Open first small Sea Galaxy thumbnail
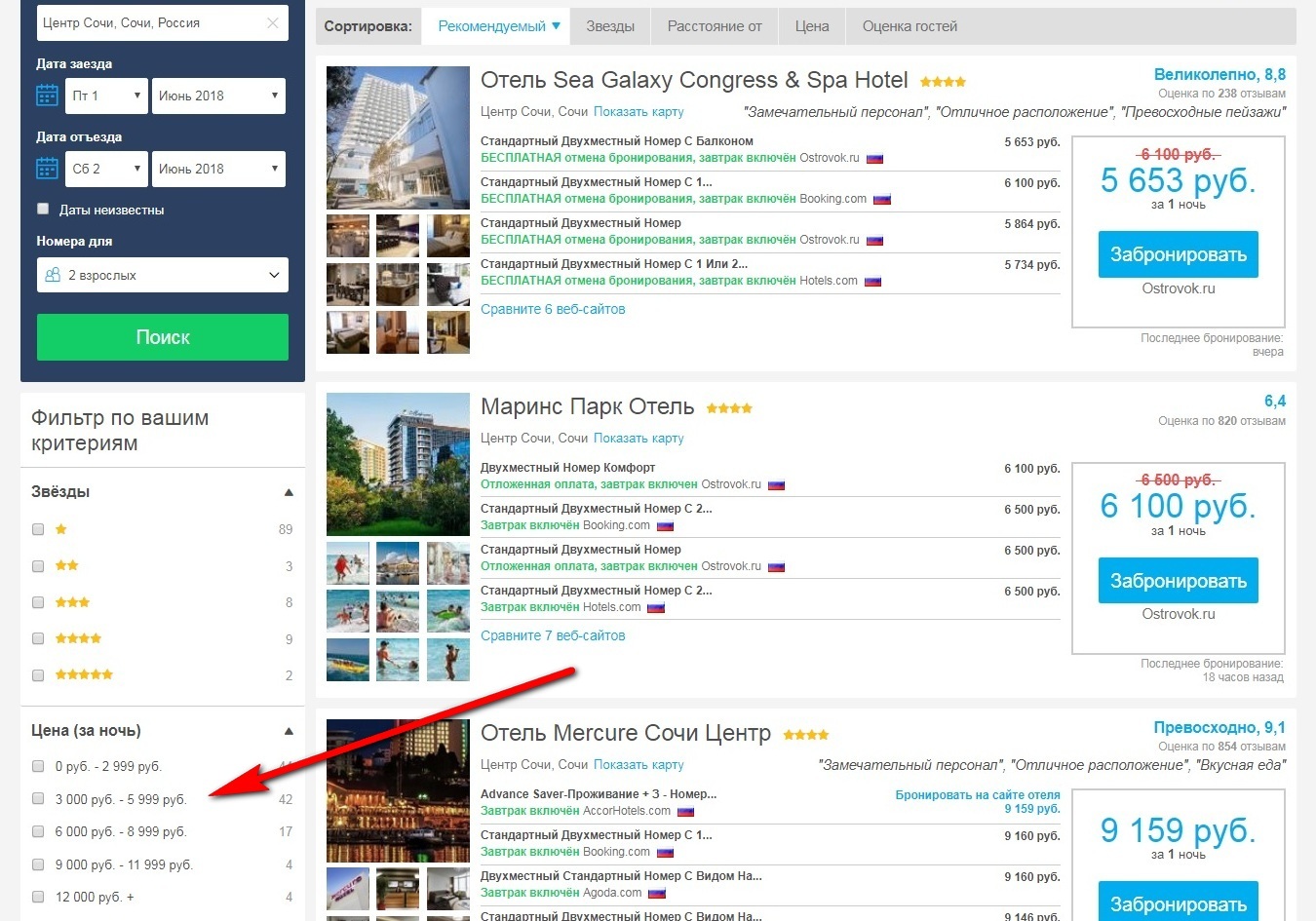The image size is (1316, 921). pos(348,236)
